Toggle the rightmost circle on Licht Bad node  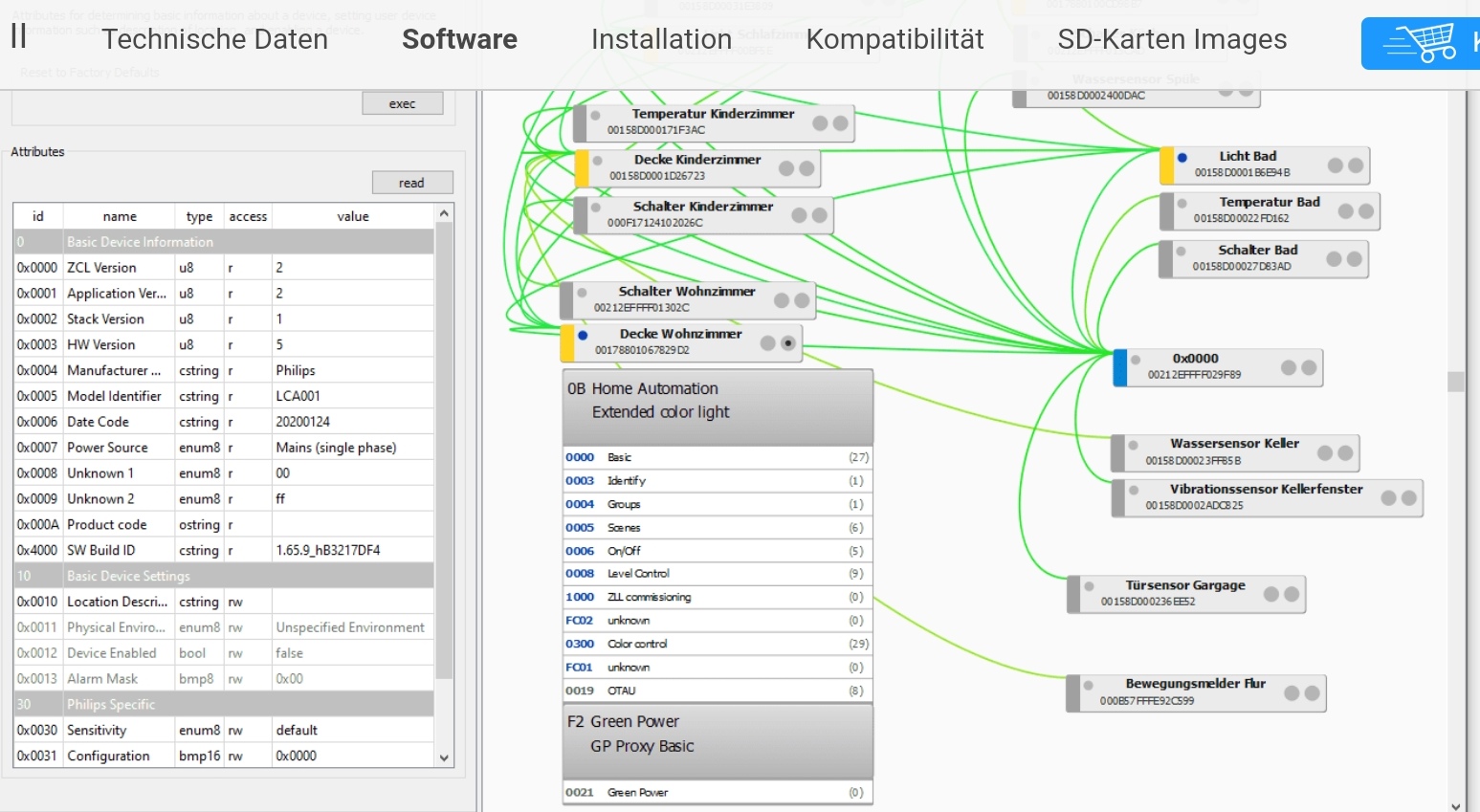pos(1356,165)
